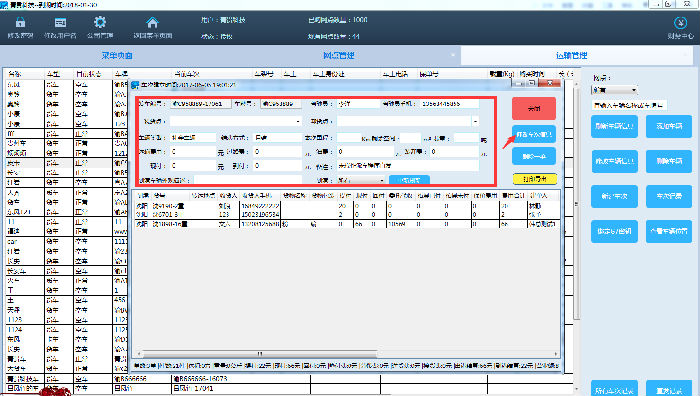Viewport: 700px width, 396px height.
Task: Expand the loading-point dropdown in the dialog
Action: [298, 121]
